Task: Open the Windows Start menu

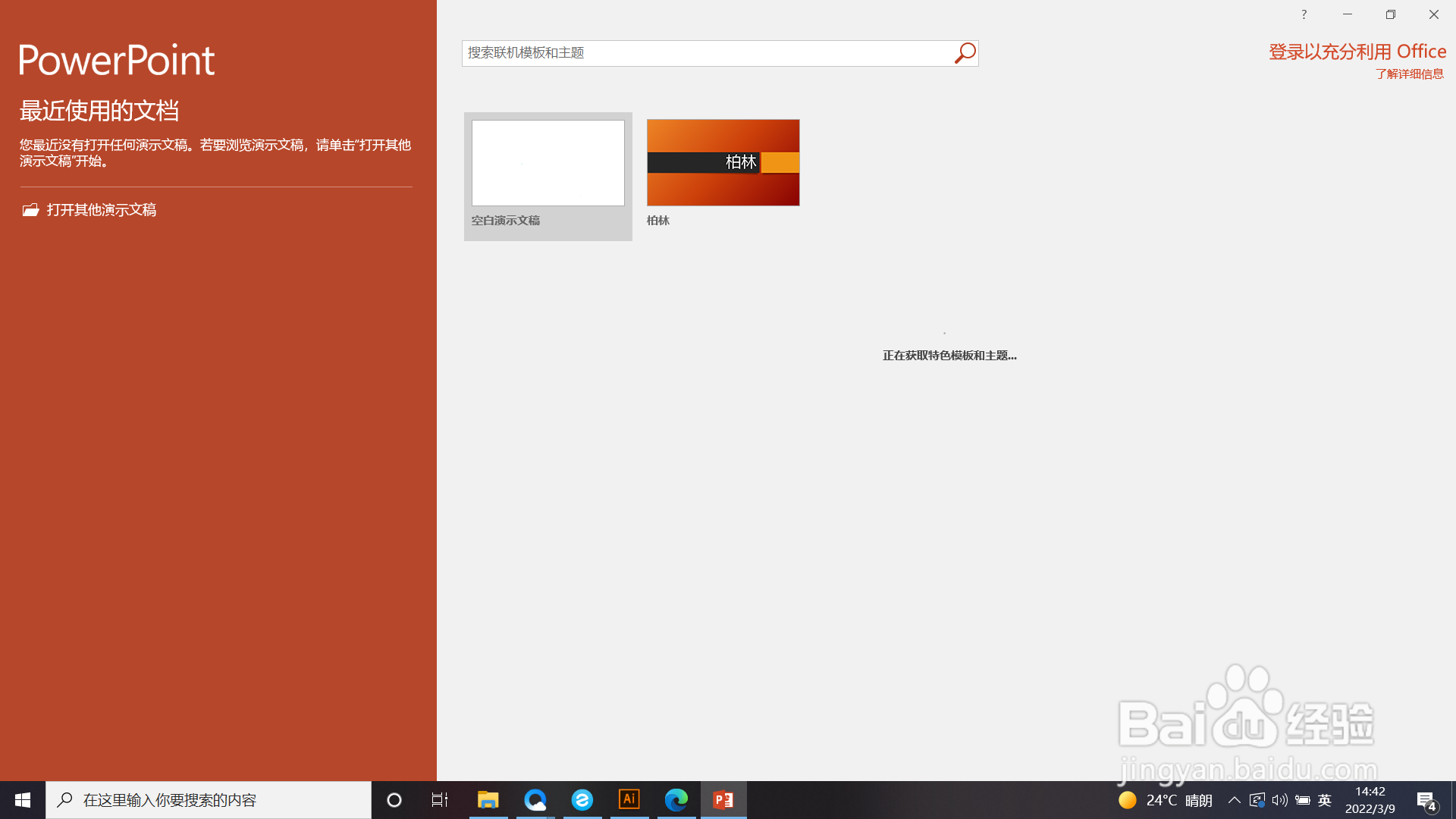Action: (23, 800)
